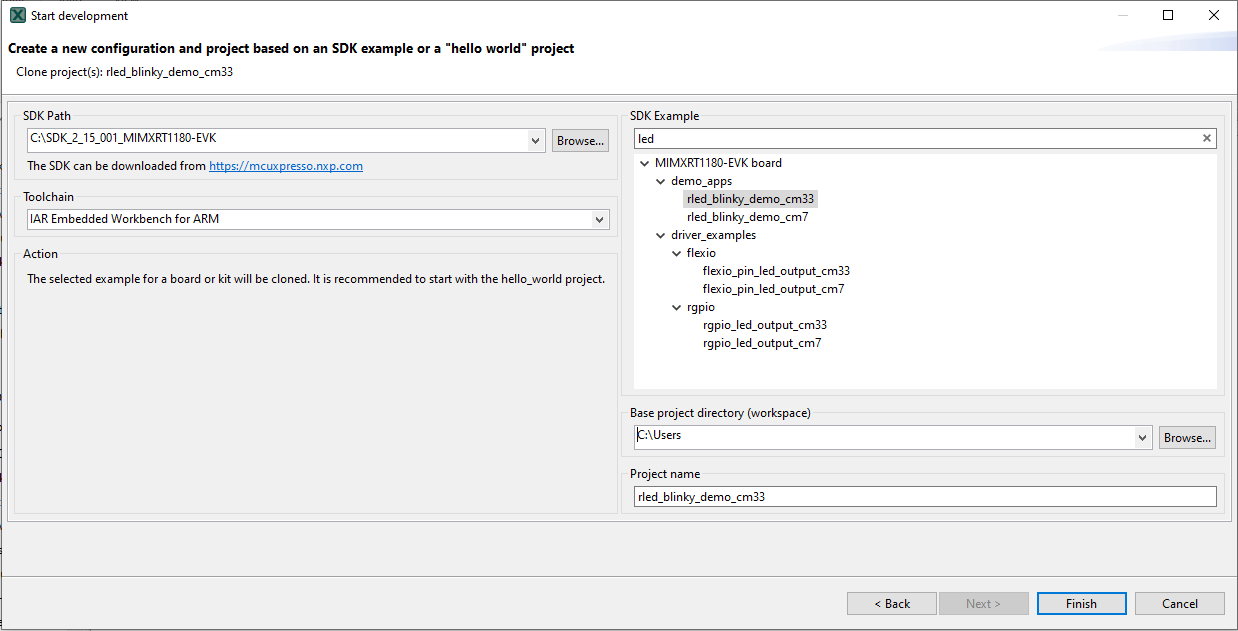Open the Toolchain dropdown list
The image size is (1238, 631).
pyautogui.click(x=599, y=219)
